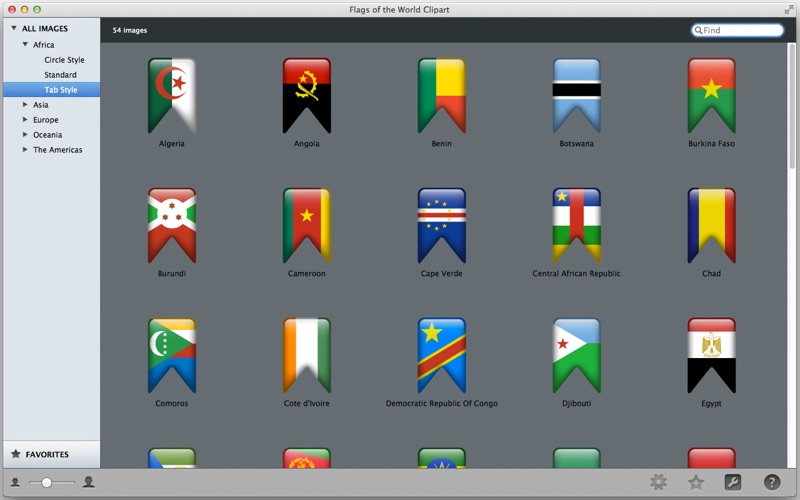The width and height of the screenshot is (800, 500).
Task: Pick the Chad flag icon
Action: tap(711, 226)
